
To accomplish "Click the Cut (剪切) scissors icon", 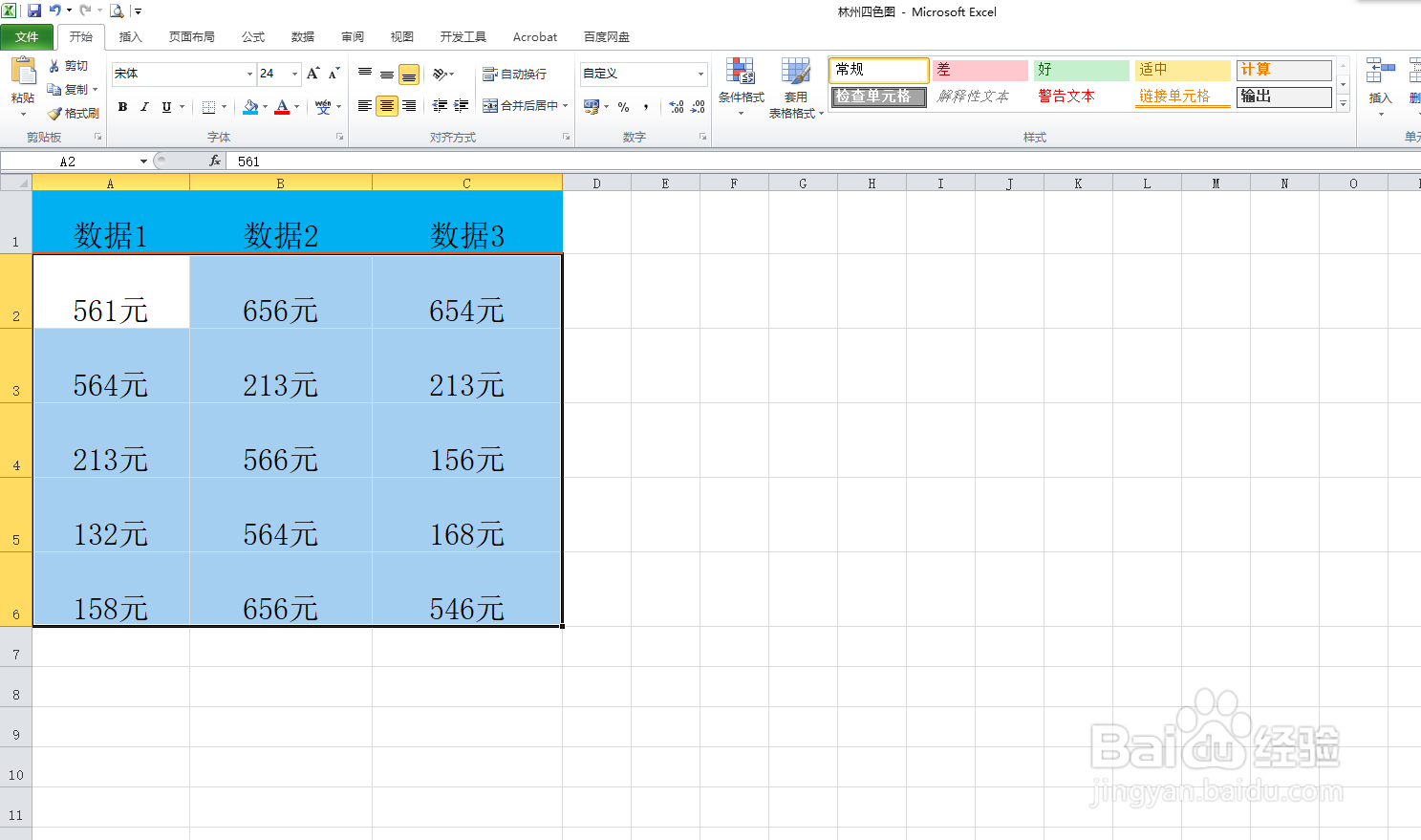I will (x=54, y=66).
